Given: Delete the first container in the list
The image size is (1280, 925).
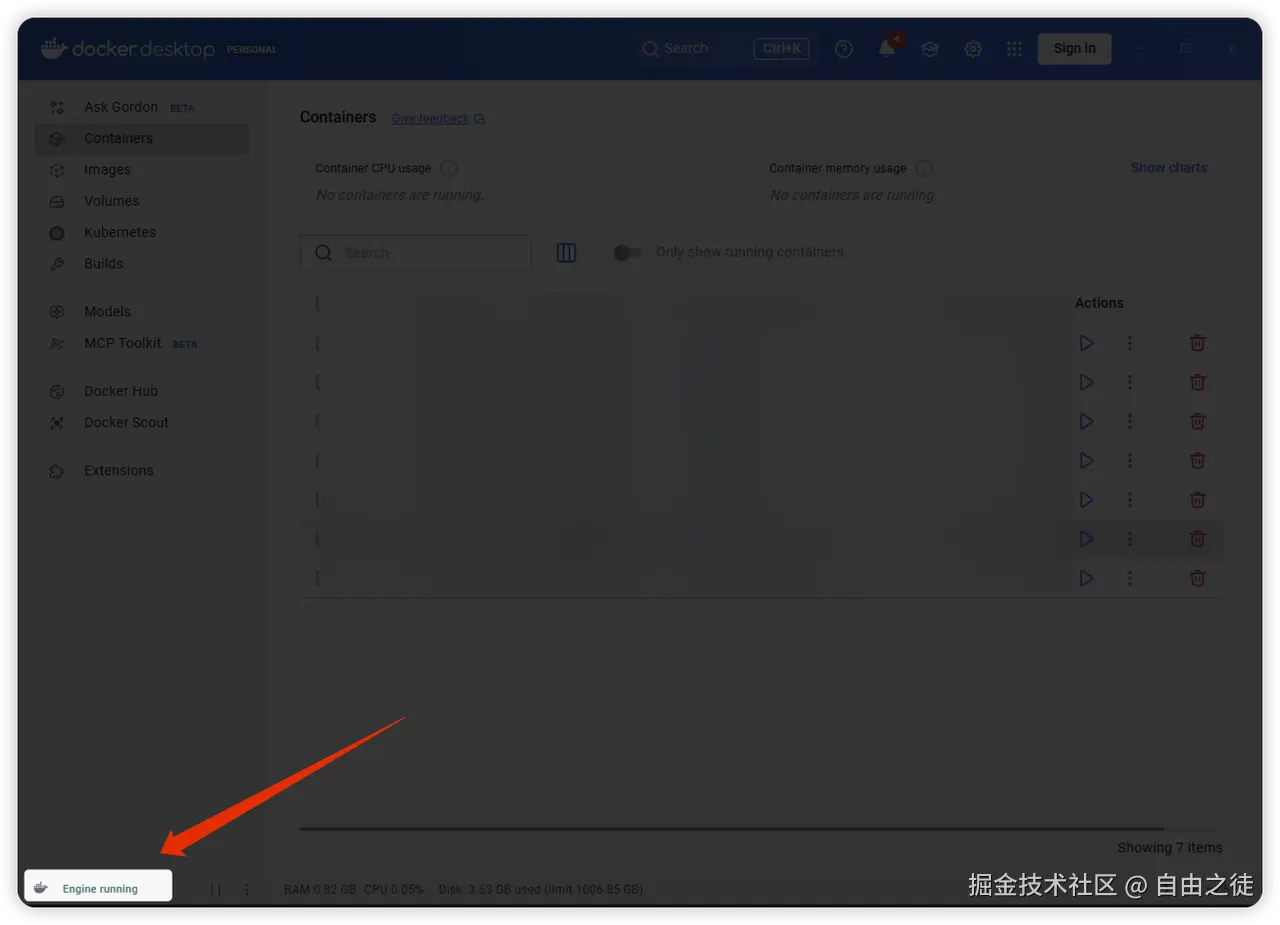Looking at the screenshot, I should pyautogui.click(x=1197, y=343).
